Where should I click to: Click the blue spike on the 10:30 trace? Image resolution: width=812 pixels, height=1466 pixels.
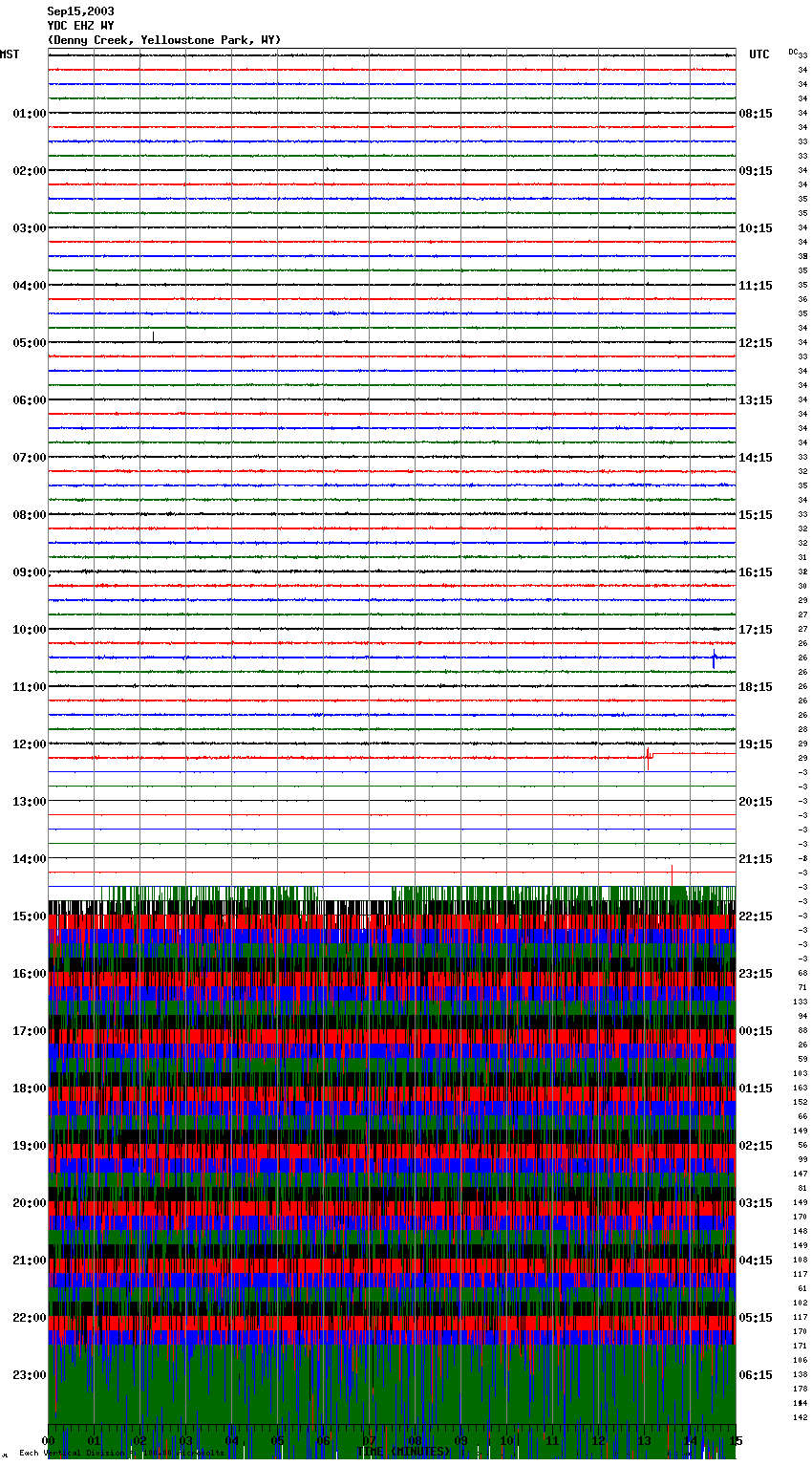714,658
